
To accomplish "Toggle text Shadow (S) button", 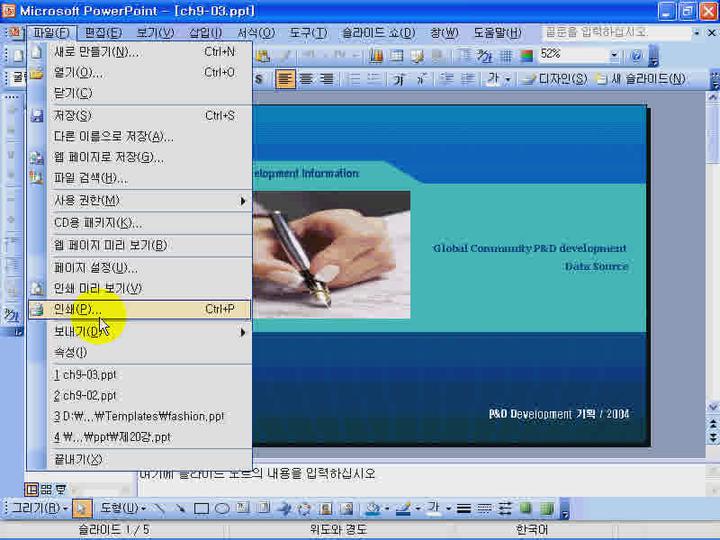I will tap(259, 79).
